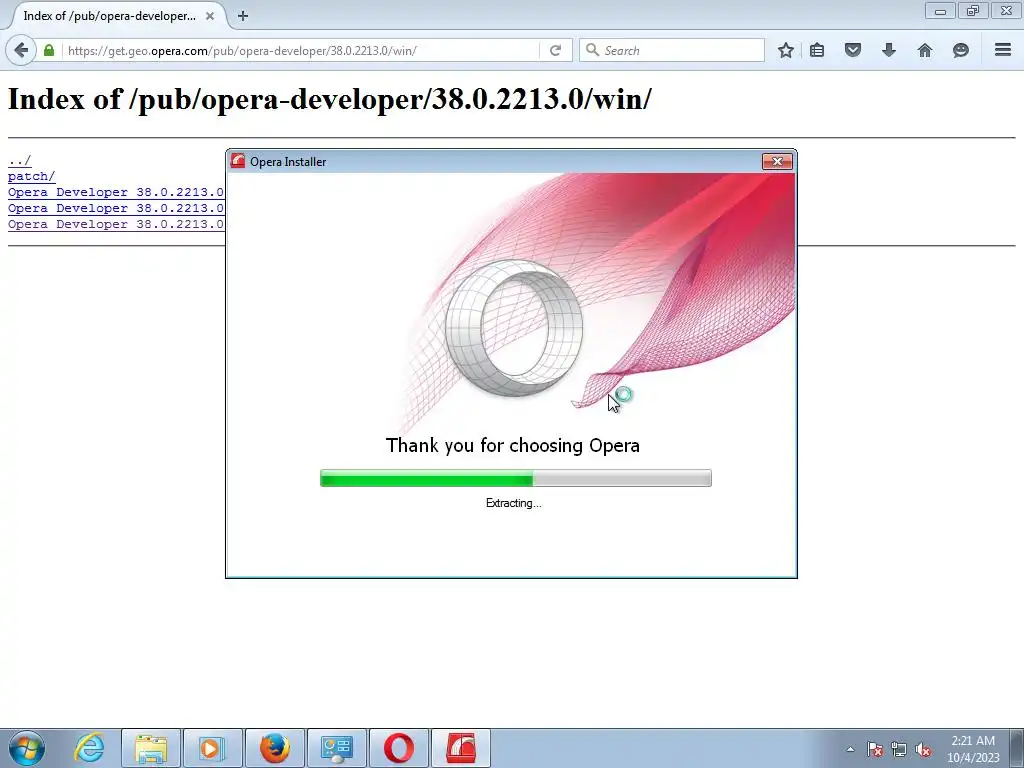
Task: Reload the page with the refresh icon
Action: pyautogui.click(x=556, y=50)
